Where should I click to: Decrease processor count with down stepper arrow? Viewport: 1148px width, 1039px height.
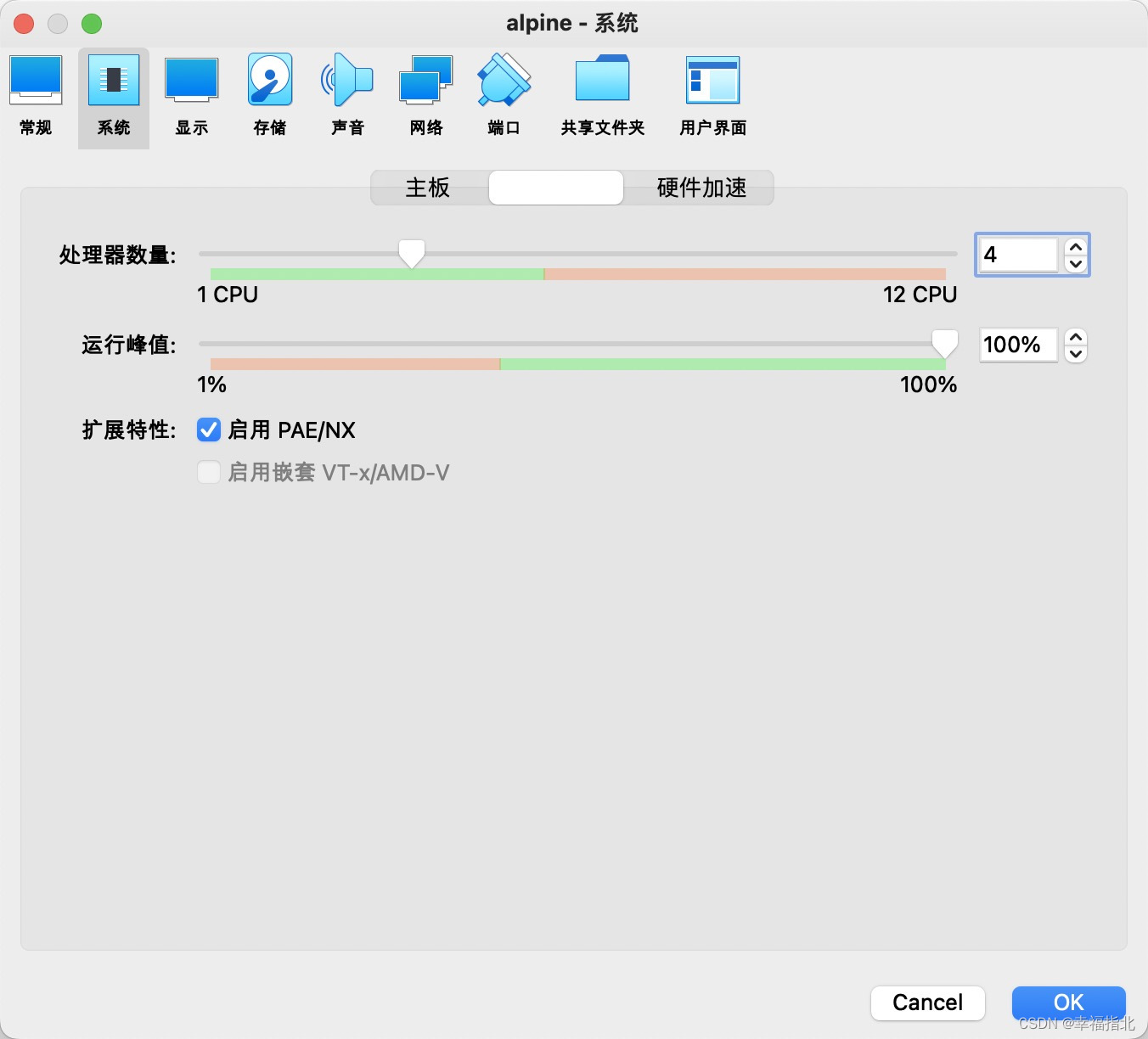(x=1076, y=263)
